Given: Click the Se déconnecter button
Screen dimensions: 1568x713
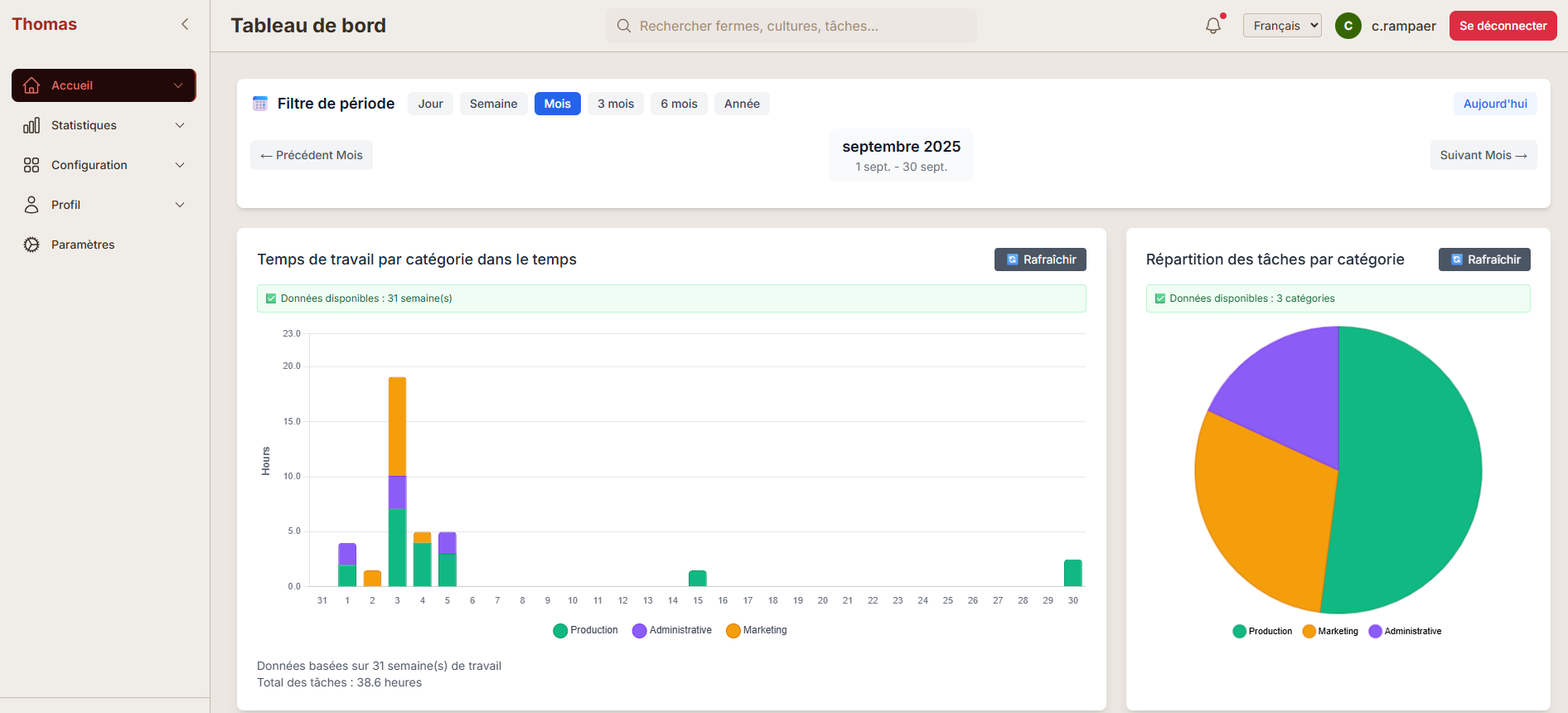Looking at the screenshot, I should pyautogui.click(x=1503, y=26).
